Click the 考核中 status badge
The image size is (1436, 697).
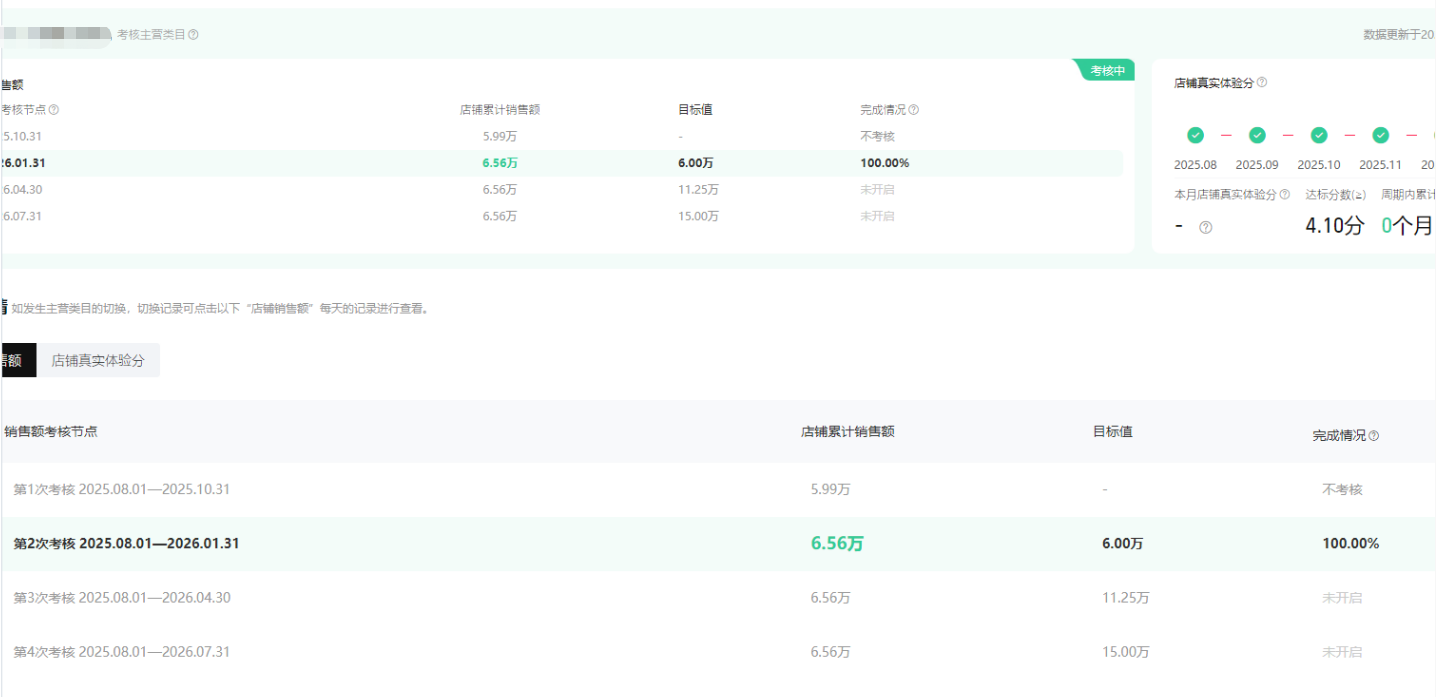(1105, 71)
